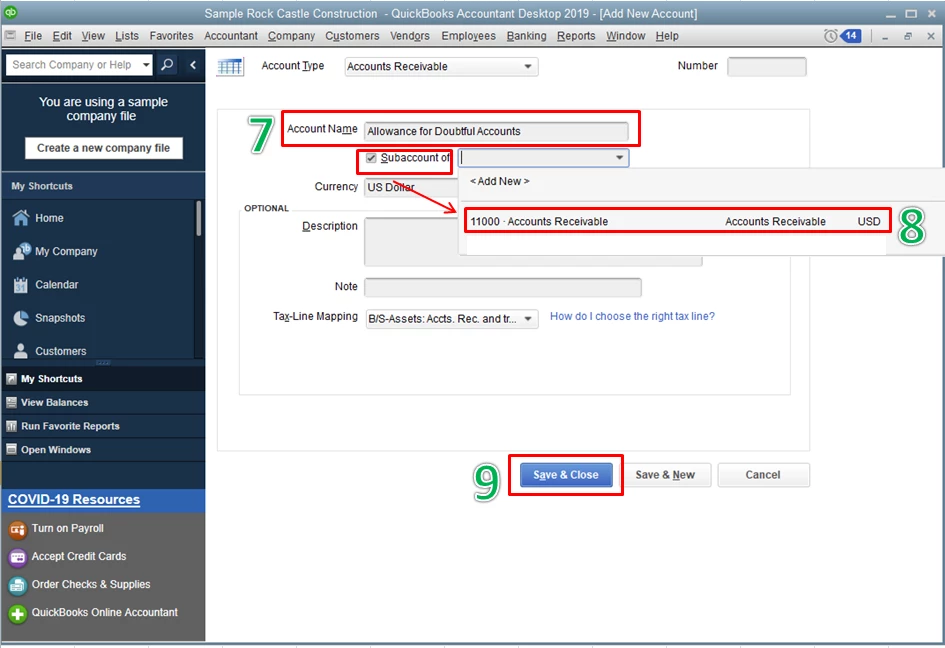
Task: Click the Customers person icon
Action: [20, 351]
